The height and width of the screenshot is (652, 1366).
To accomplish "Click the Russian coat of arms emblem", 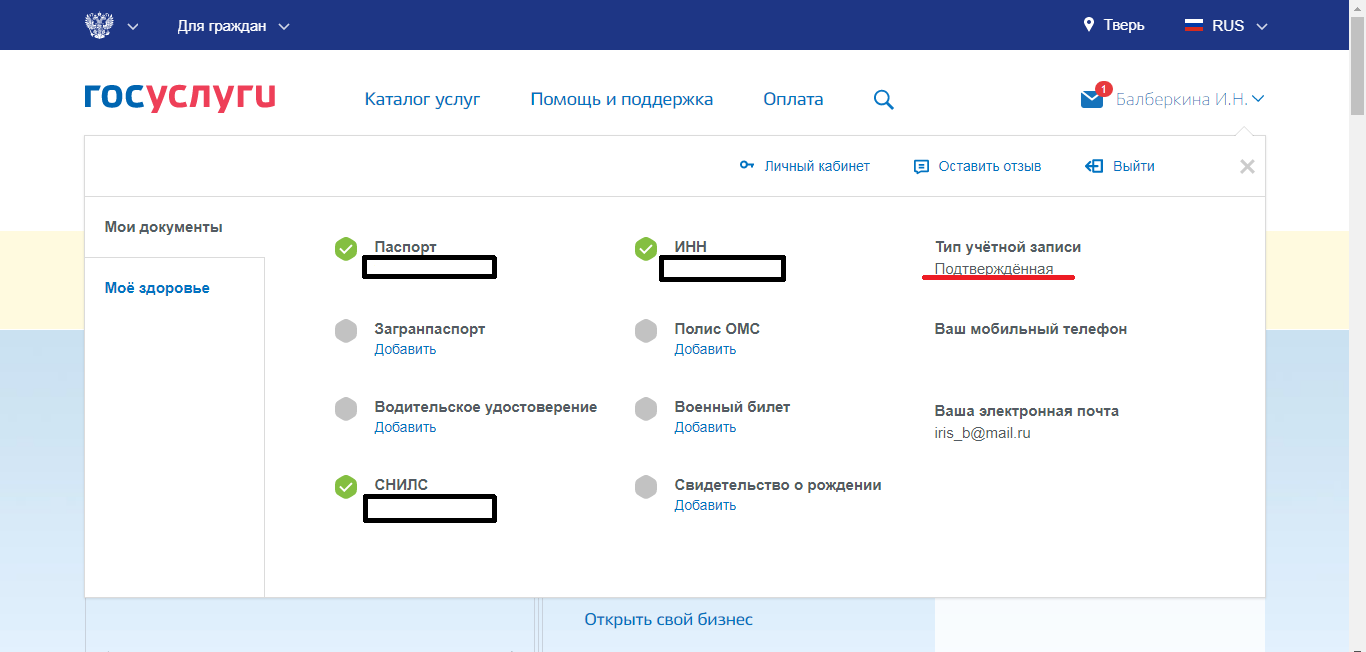I will click(99, 25).
